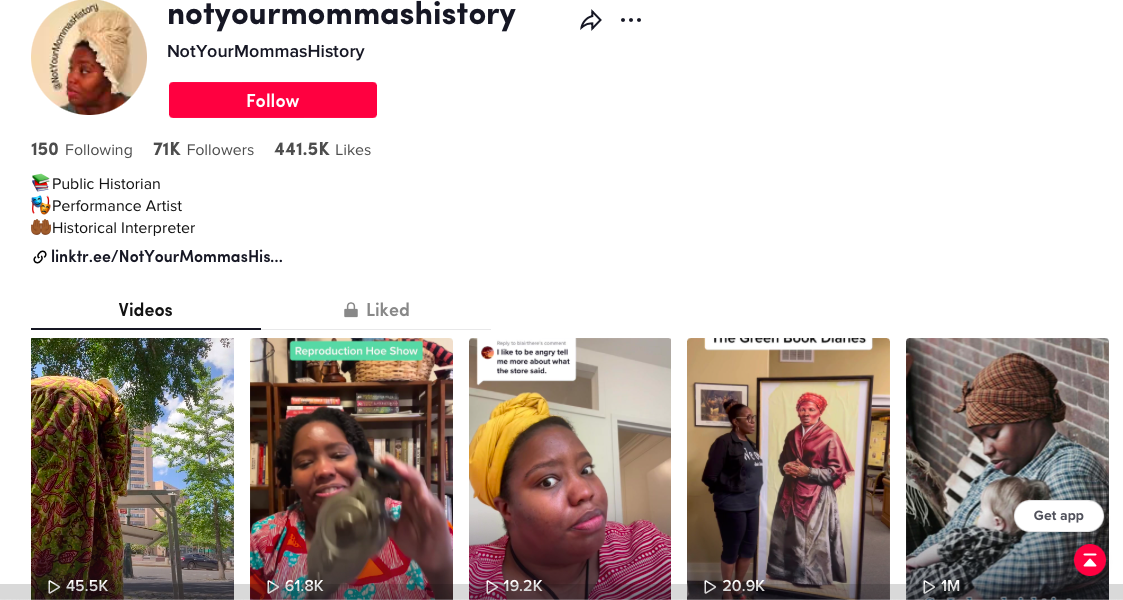1123x600 pixels.
Task: Open the linktr.ee/NotYourMommasHis link
Action: coord(167,257)
